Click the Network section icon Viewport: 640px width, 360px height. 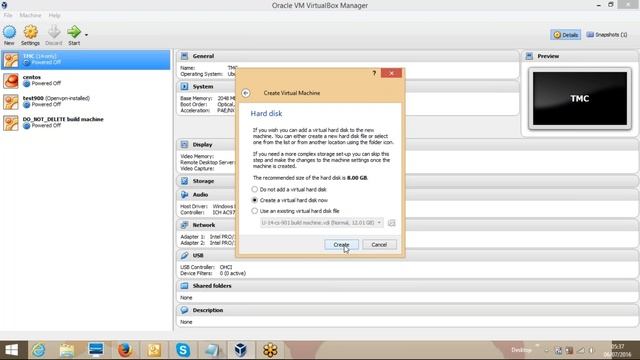pos(184,225)
